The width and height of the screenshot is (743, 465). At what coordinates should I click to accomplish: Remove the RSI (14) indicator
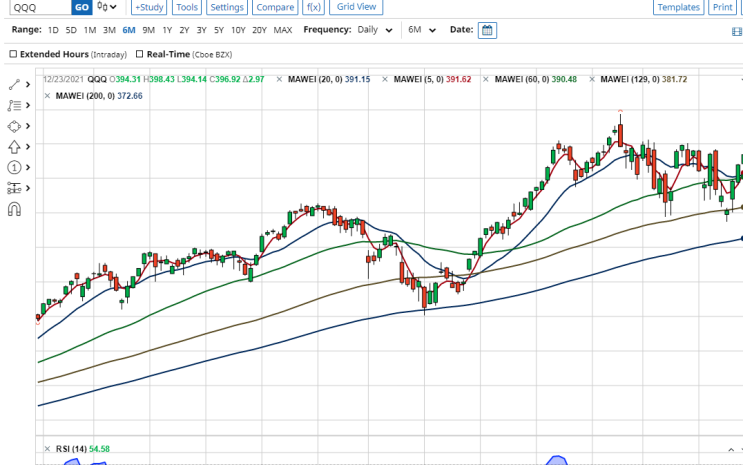(47, 449)
